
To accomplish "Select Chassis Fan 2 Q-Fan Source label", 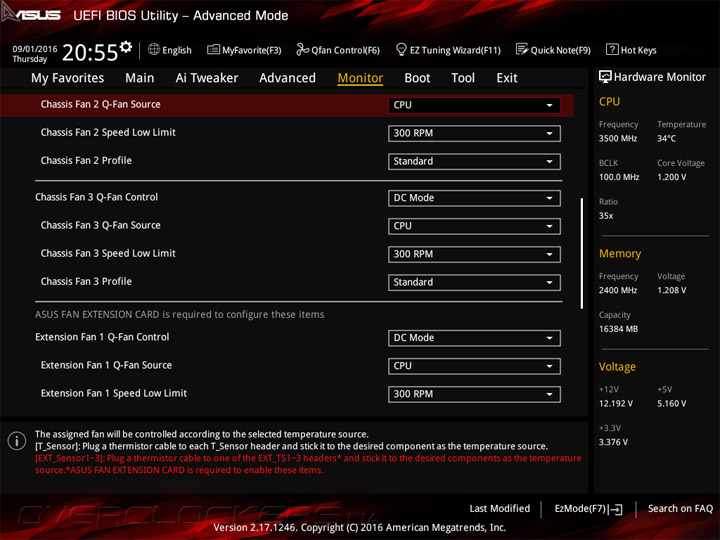I will point(101,104).
